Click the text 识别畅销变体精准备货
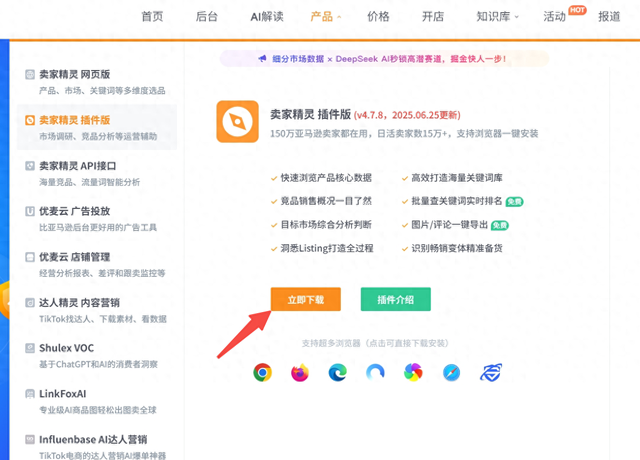 pos(457,248)
